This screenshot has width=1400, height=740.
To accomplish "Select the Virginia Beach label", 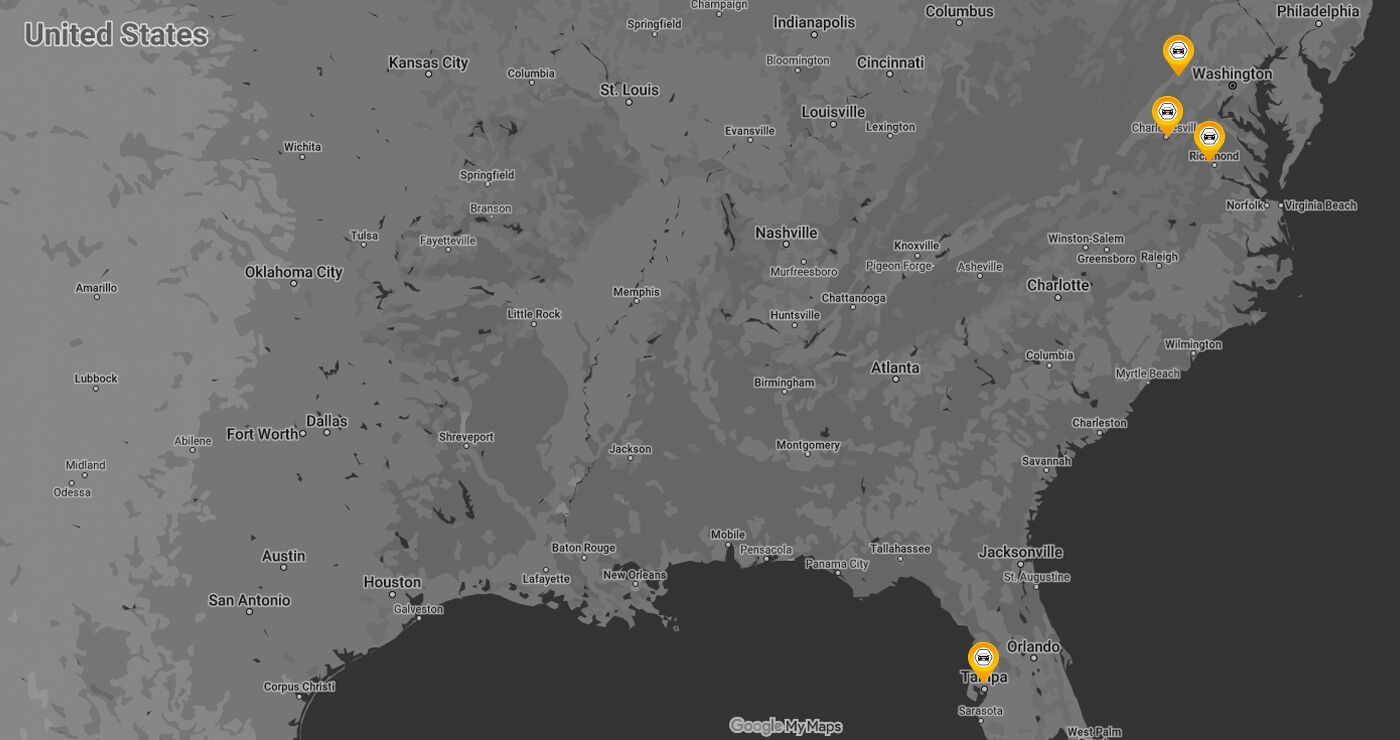I will click(1320, 205).
